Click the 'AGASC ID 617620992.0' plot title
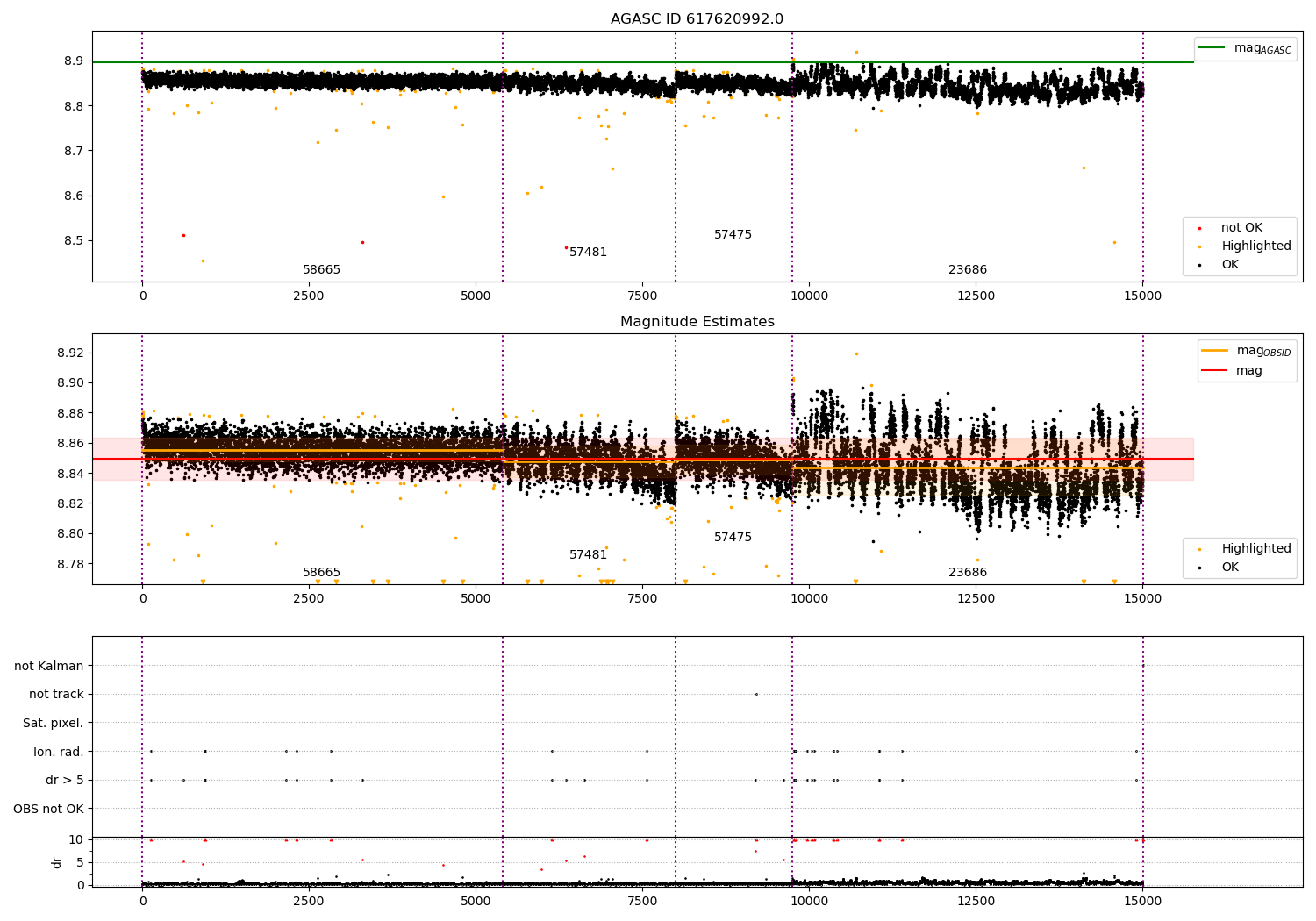This screenshot has width=1316, height=921. [x=697, y=19]
